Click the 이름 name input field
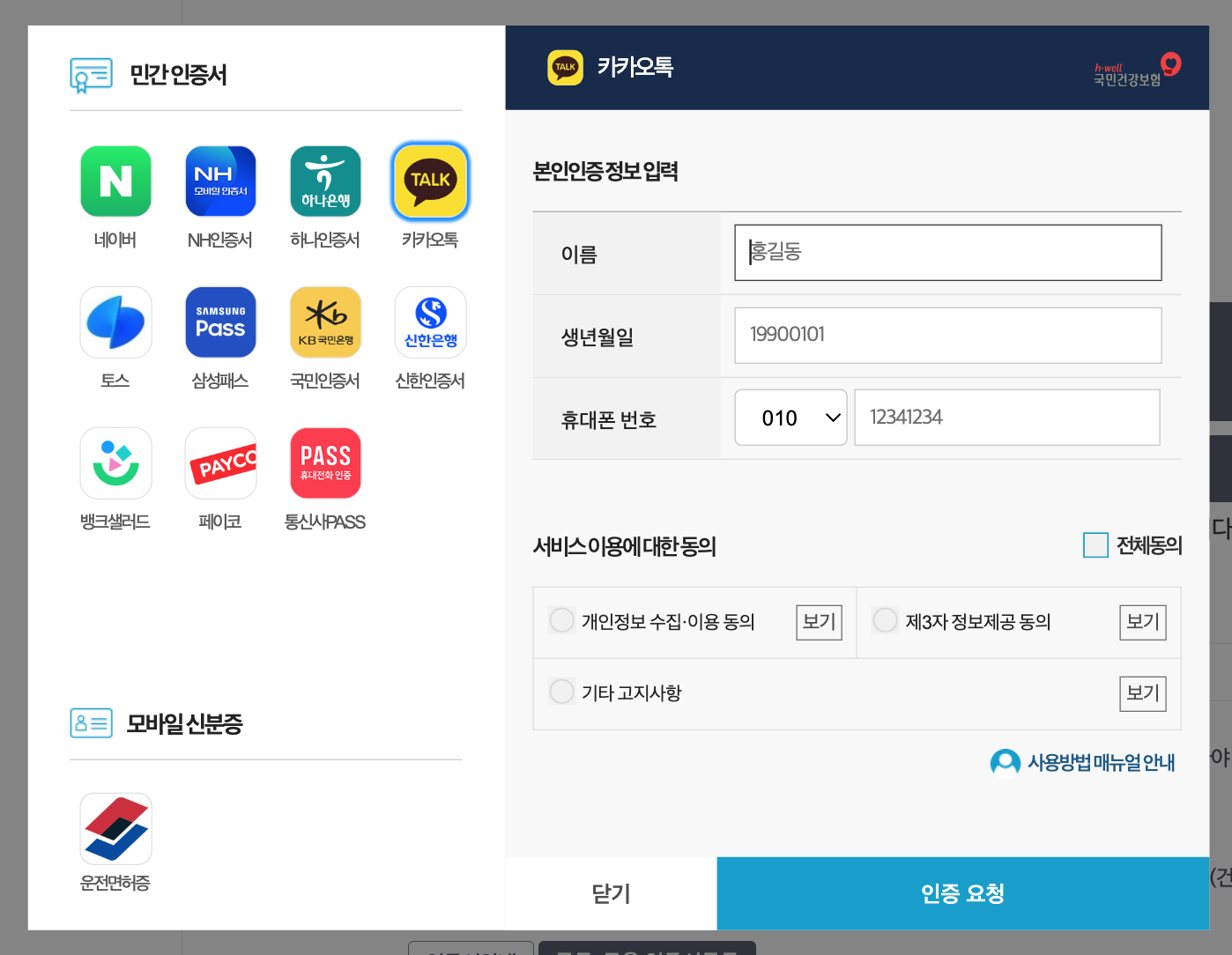Screen dimensions: 1232x955 [x=948, y=253]
